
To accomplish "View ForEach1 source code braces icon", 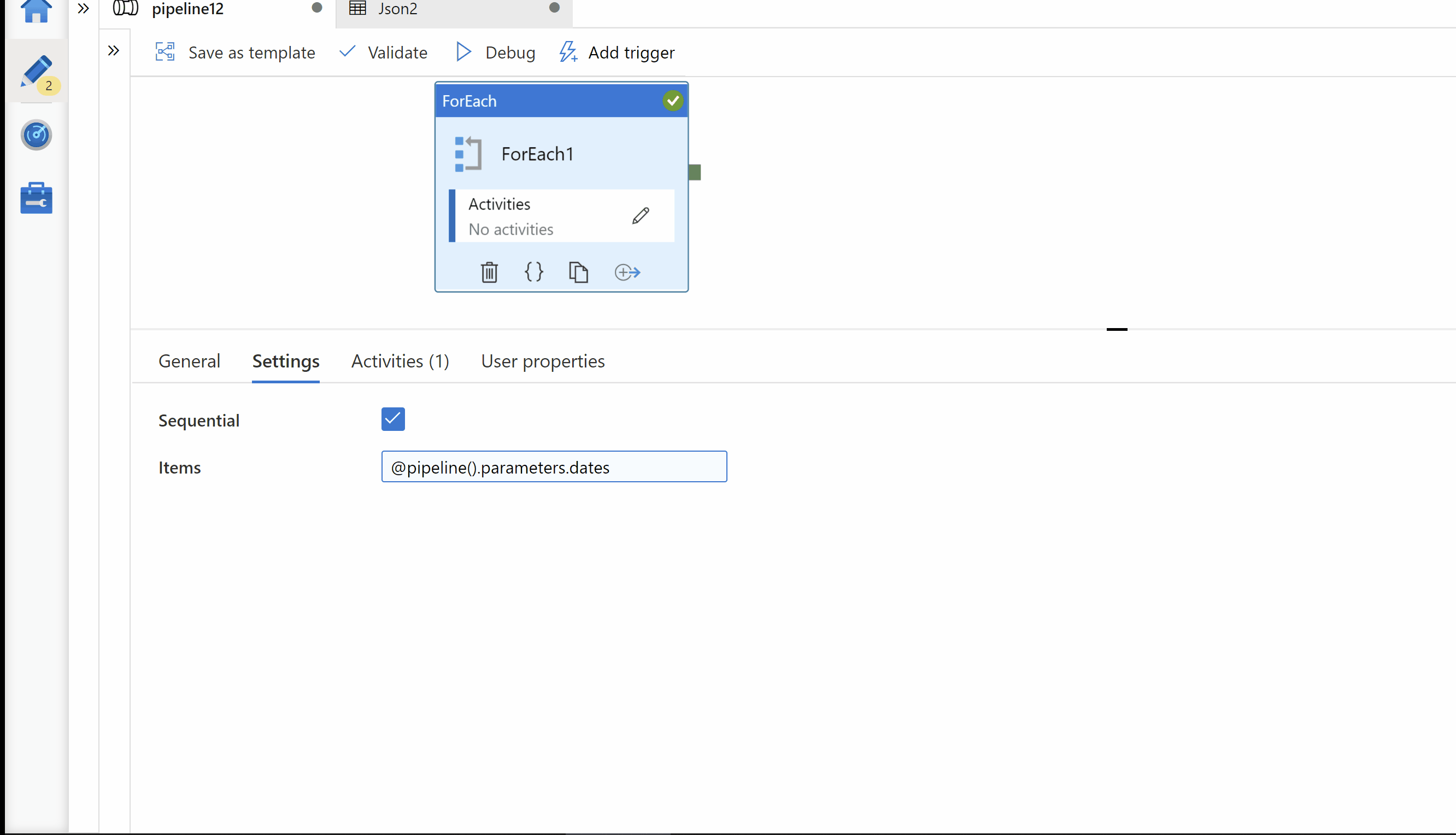I will 533,272.
